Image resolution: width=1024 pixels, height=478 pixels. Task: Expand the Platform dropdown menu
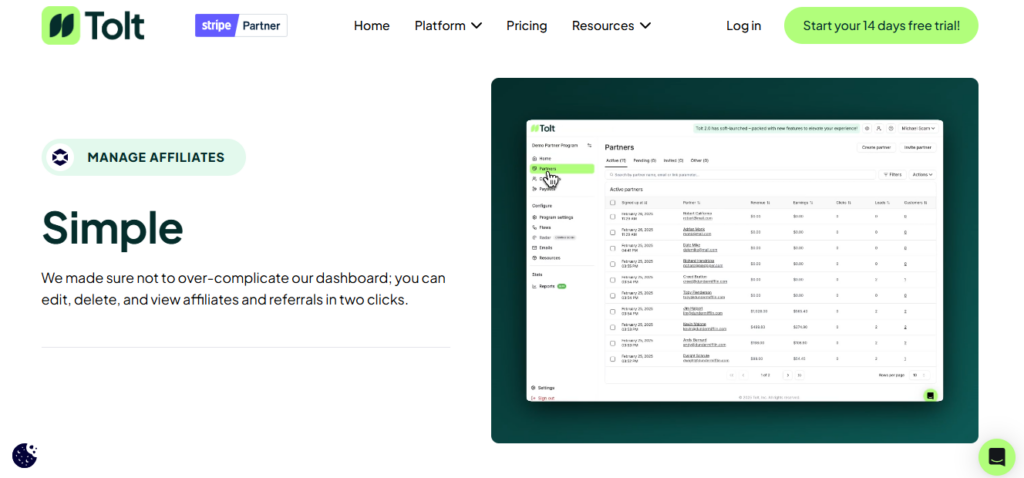448,25
